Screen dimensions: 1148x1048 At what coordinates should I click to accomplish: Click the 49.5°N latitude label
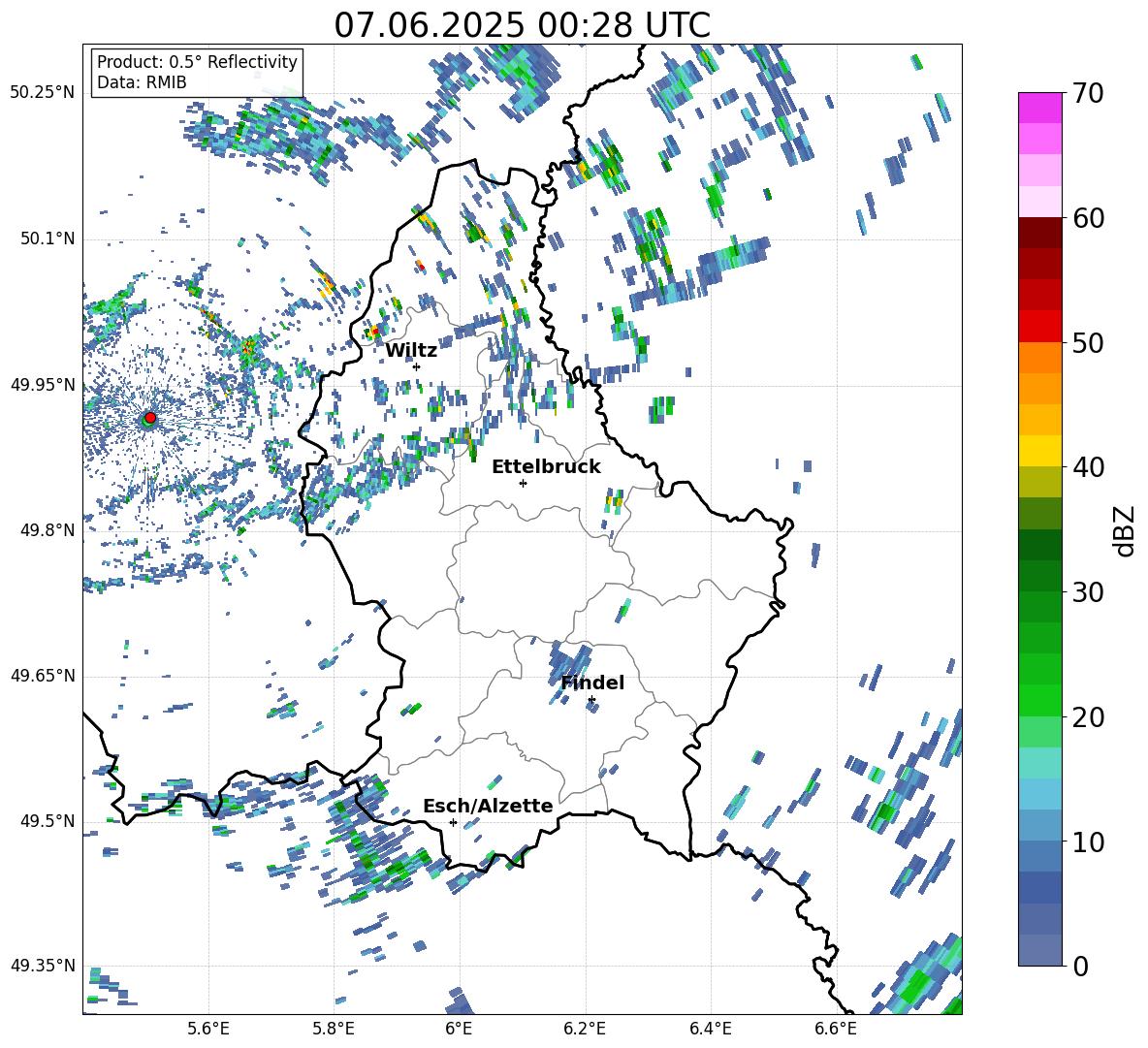tap(47, 821)
